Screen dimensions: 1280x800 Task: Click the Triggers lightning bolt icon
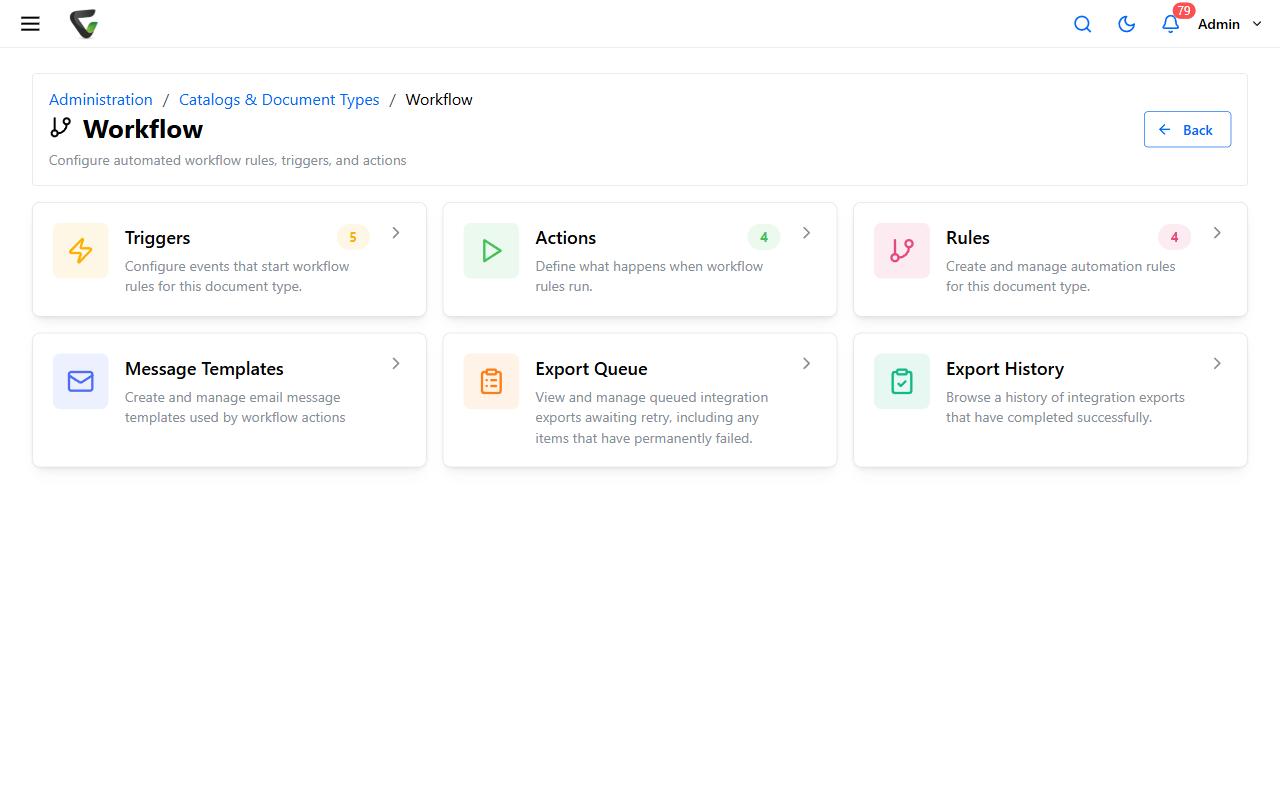(81, 250)
